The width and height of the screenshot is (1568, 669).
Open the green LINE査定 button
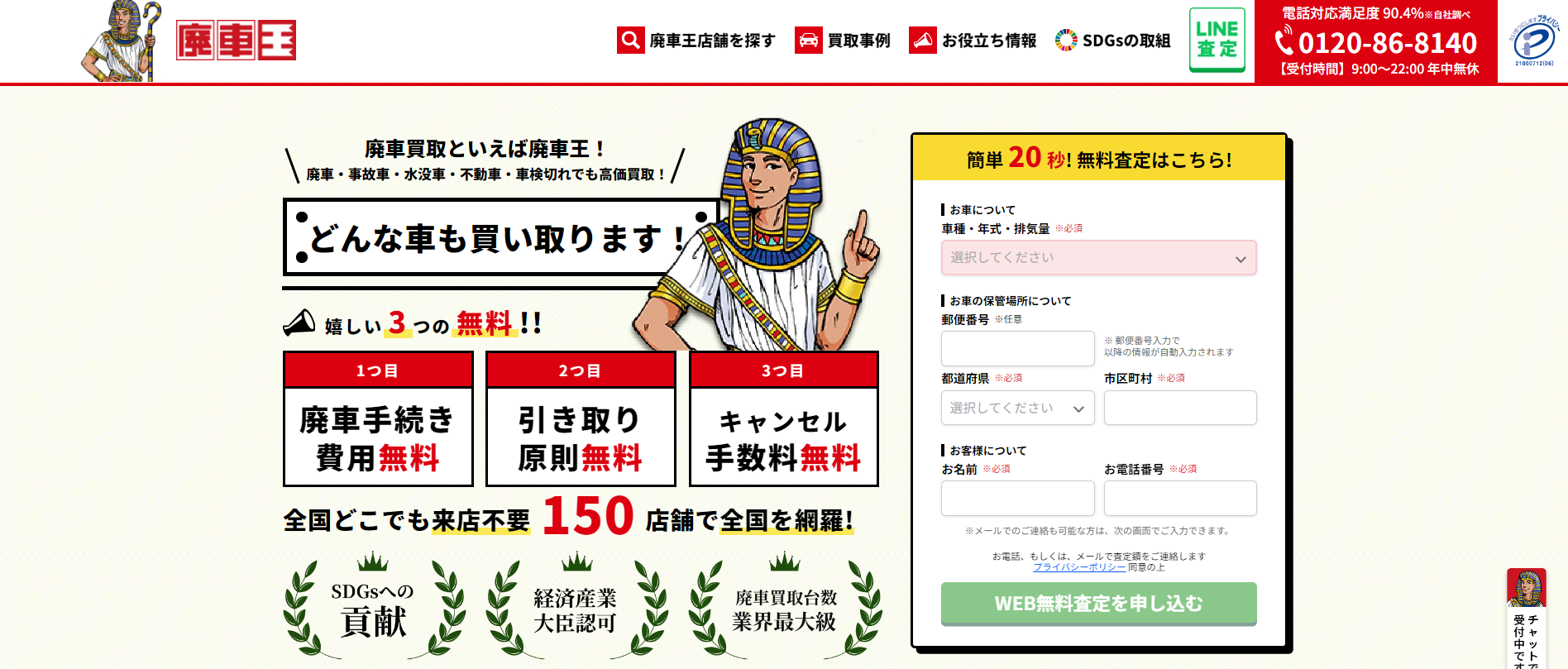click(1217, 40)
